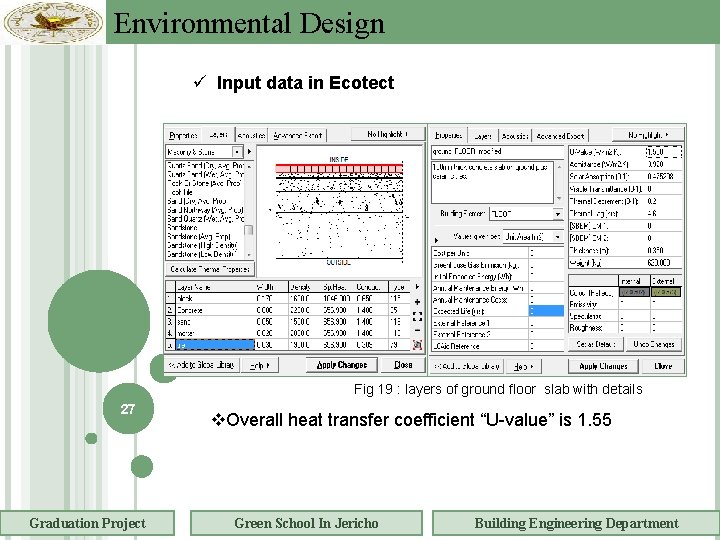Click the External Roughness cell
This screenshot has height=540, width=720.
[665, 328]
